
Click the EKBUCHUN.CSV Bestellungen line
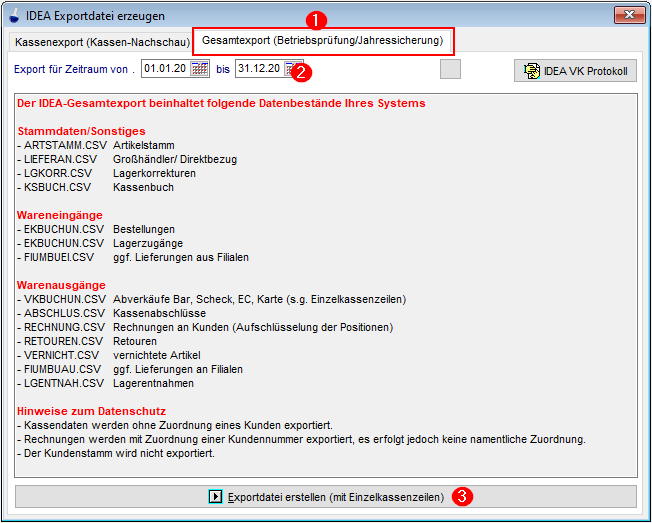pyautogui.click(x=96, y=229)
